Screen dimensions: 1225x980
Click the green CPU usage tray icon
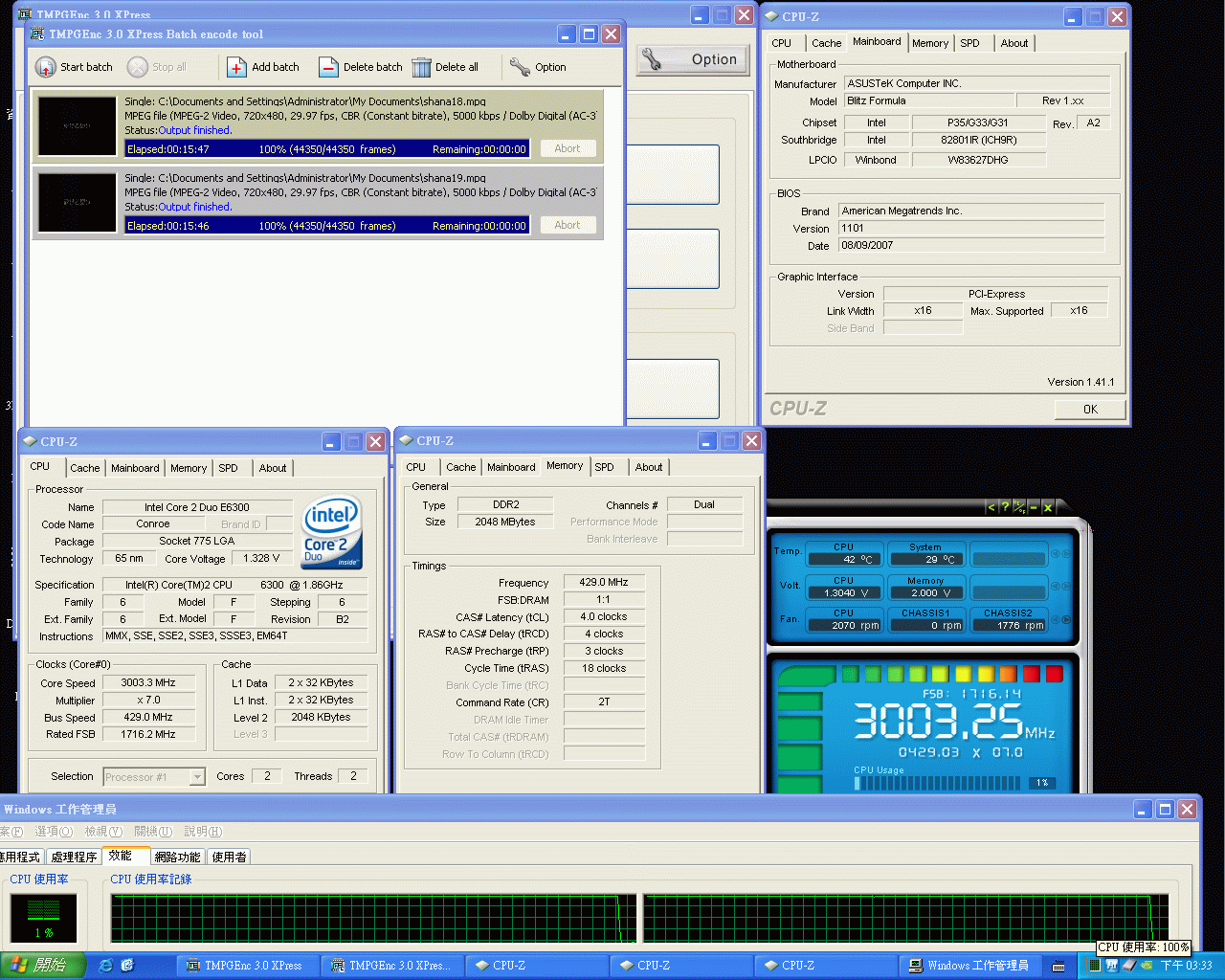(1094, 966)
